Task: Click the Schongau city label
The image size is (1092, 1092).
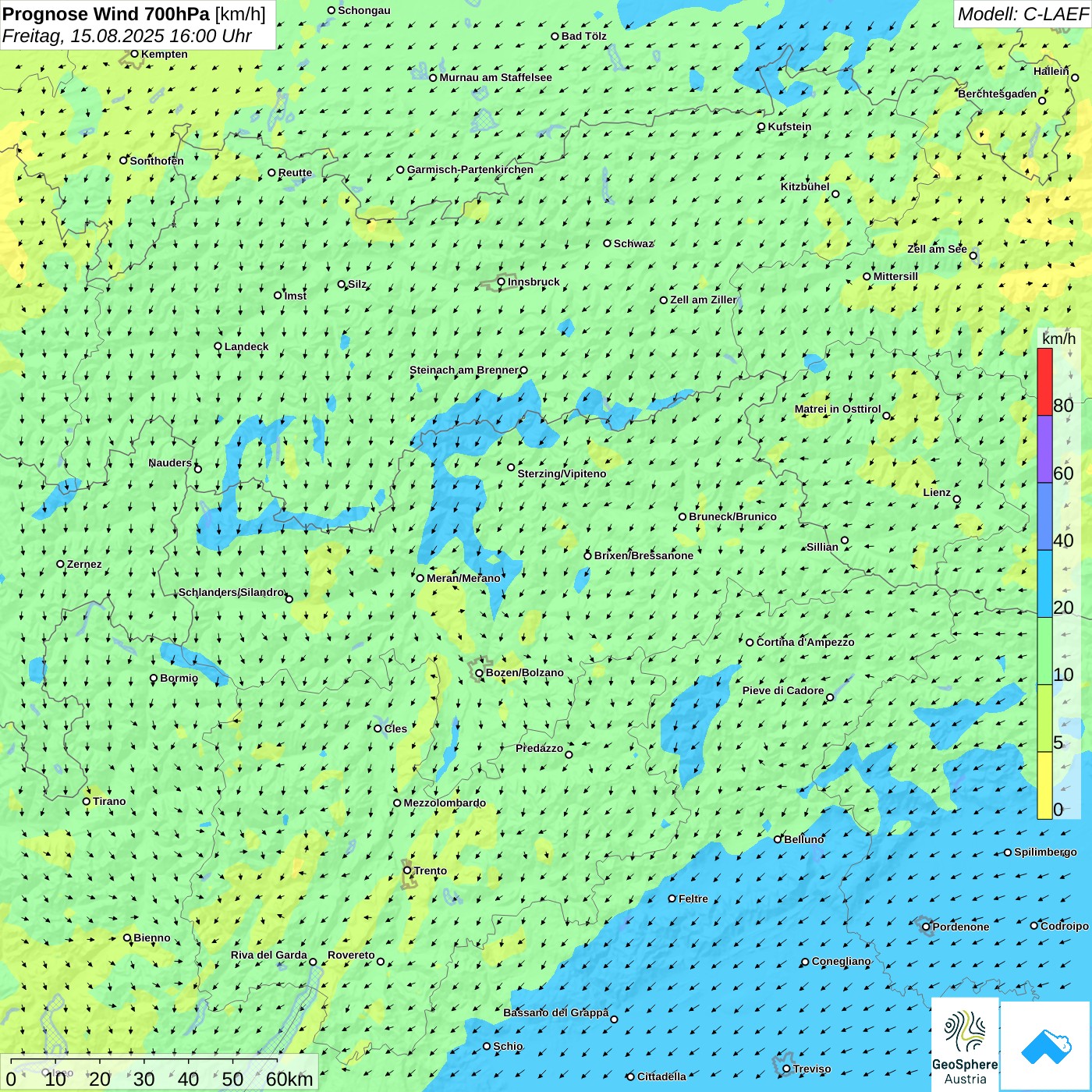Action: [x=364, y=10]
